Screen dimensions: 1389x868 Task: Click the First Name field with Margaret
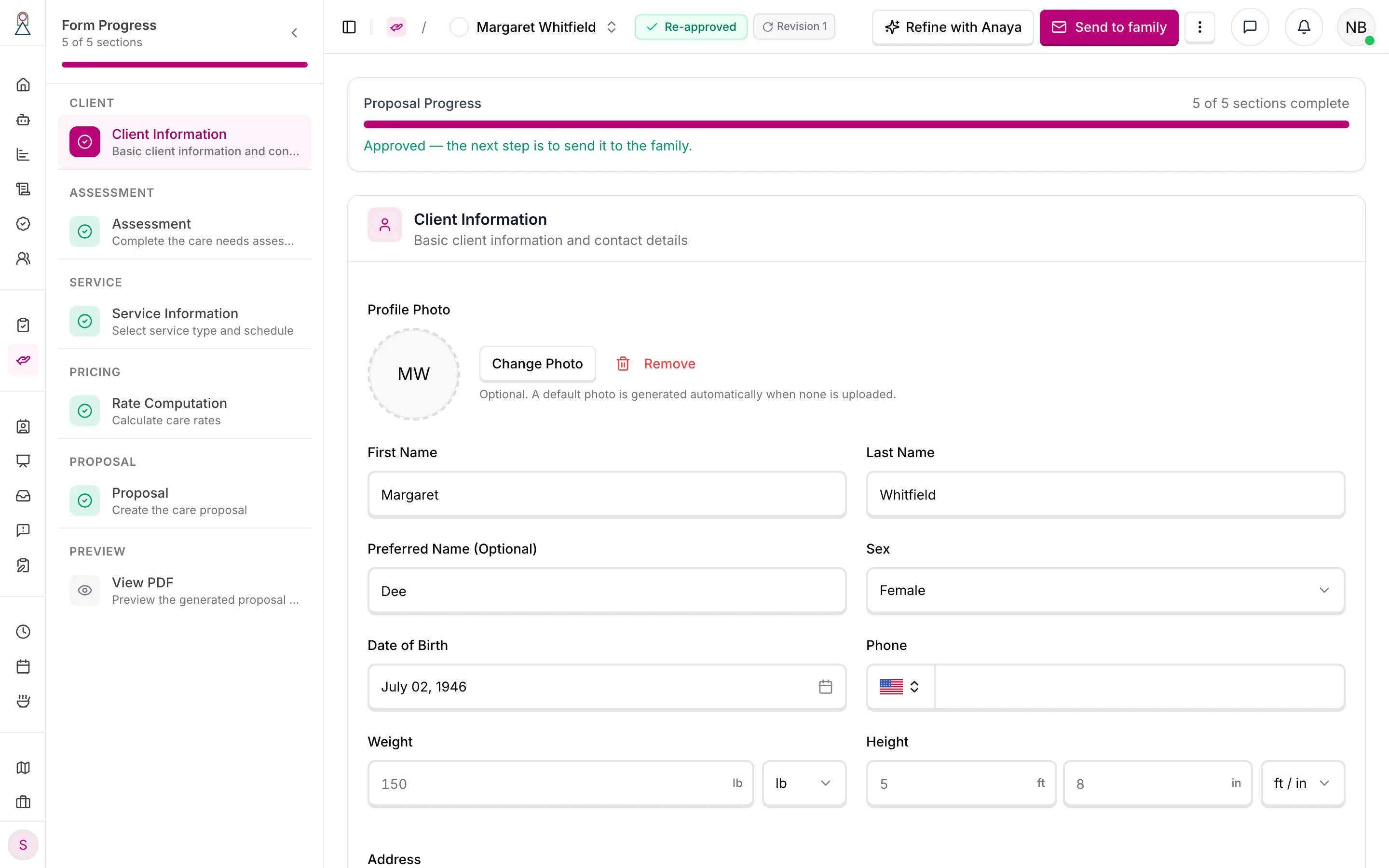(x=607, y=495)
